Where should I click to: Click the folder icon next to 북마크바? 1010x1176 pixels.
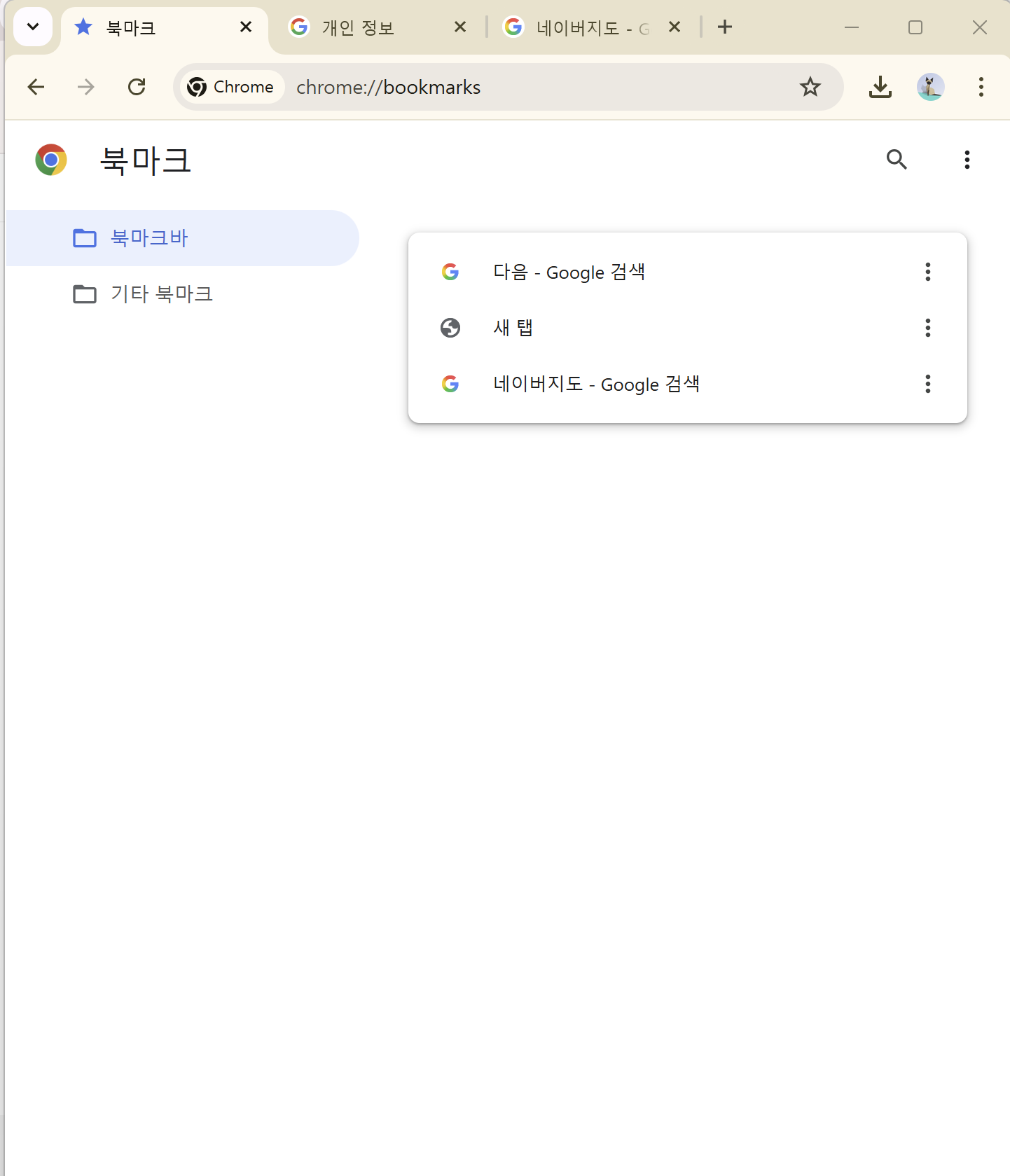[85, 238]
